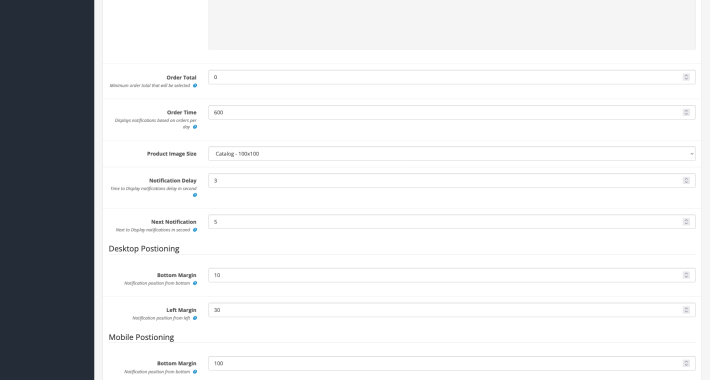The height and width of the screenshot is (380, 710).
Task: Open help tooltip icon for Order Time
Action: 195,127
